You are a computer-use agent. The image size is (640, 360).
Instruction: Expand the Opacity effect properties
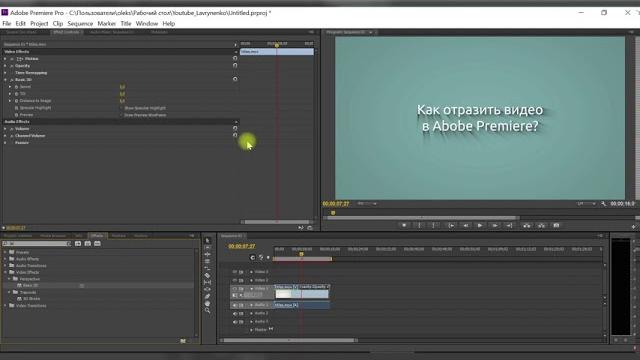(x=5, y=66)
